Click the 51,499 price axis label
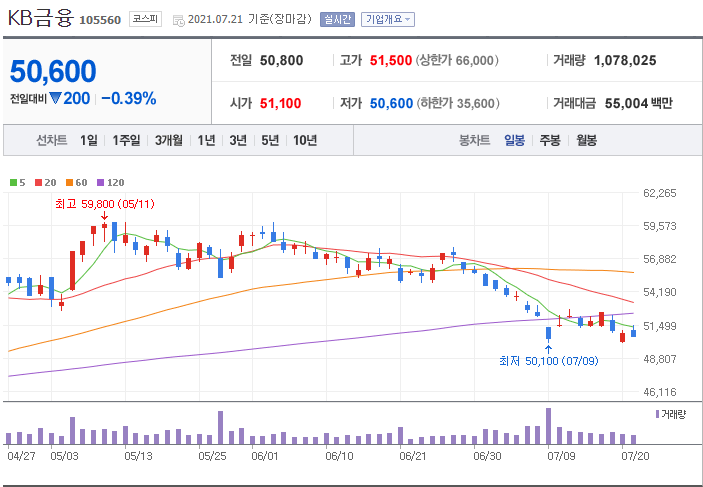Image resolution: width=703 pixels, height=487 pixels. tap(660, 326)
